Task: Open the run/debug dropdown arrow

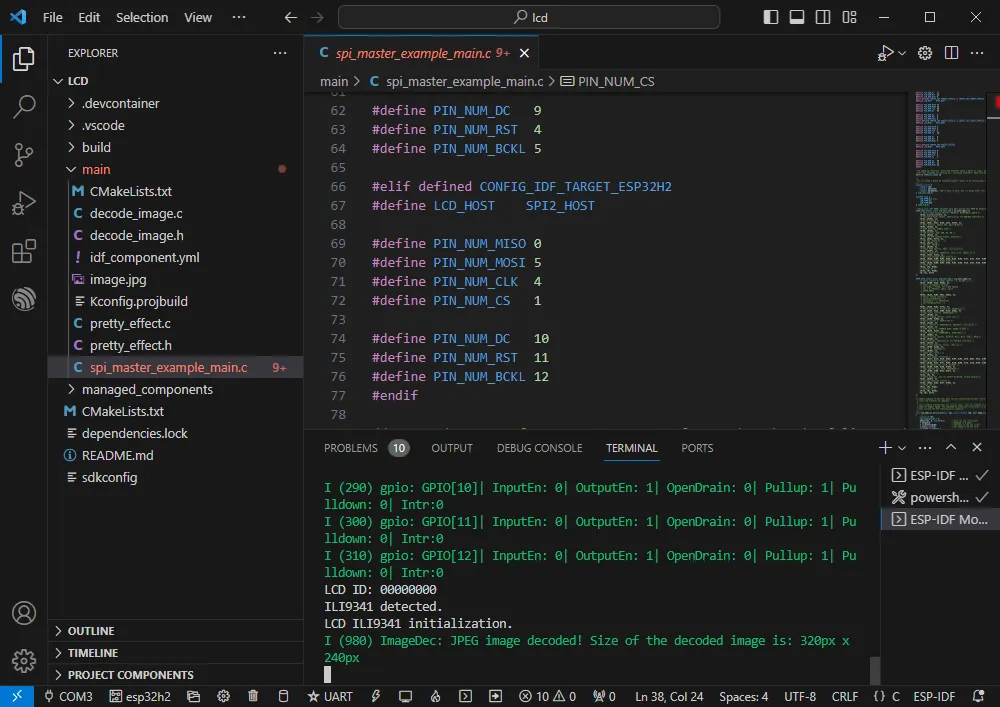Action: point(902,53)
